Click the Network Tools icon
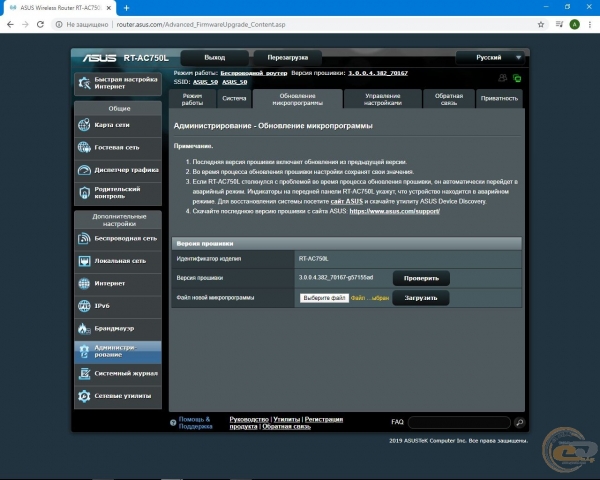 tap(84, 396)
